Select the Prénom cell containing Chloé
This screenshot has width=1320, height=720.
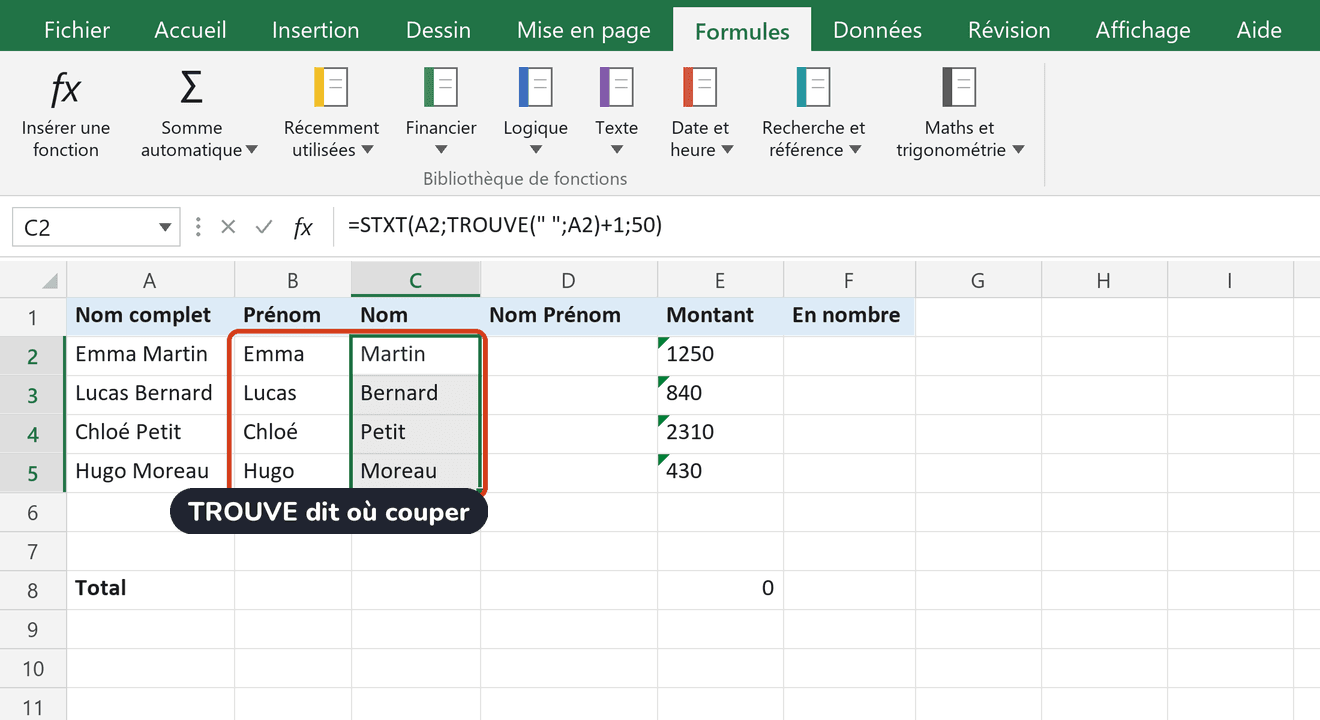(292, 433)
